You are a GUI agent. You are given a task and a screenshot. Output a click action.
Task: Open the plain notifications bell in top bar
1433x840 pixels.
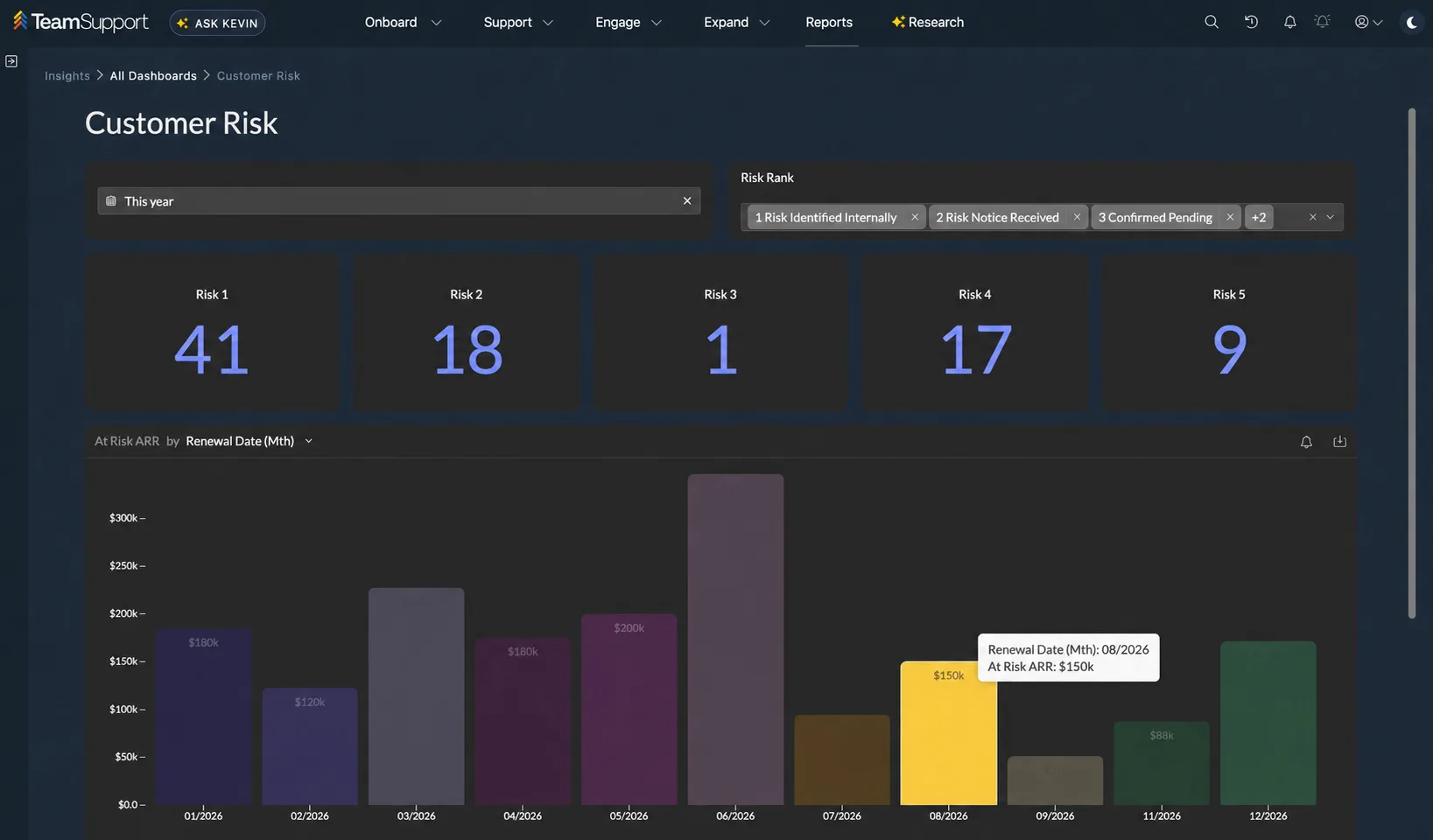click(1289, 22)
